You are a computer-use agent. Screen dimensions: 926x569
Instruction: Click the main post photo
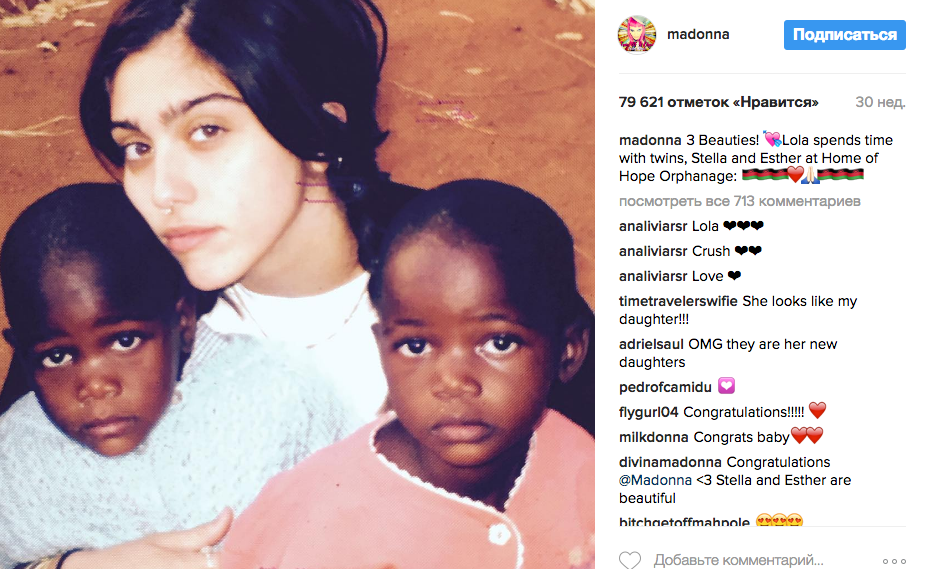[x=297, y=284]
